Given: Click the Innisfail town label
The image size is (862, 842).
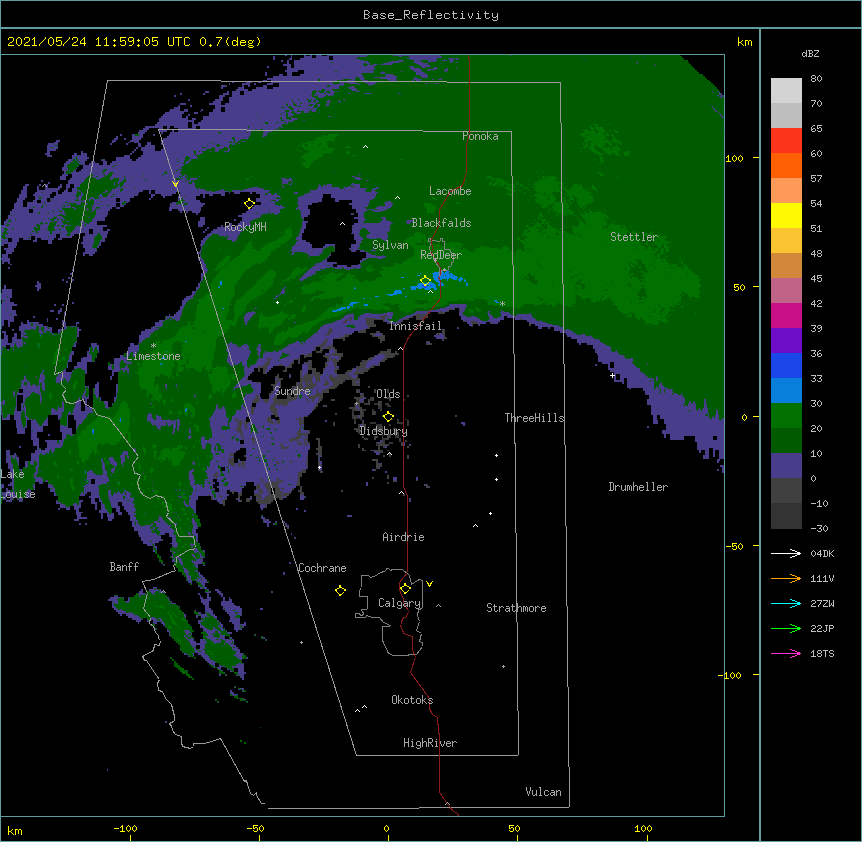Looking at the screenshot, I should click(416, 326).
